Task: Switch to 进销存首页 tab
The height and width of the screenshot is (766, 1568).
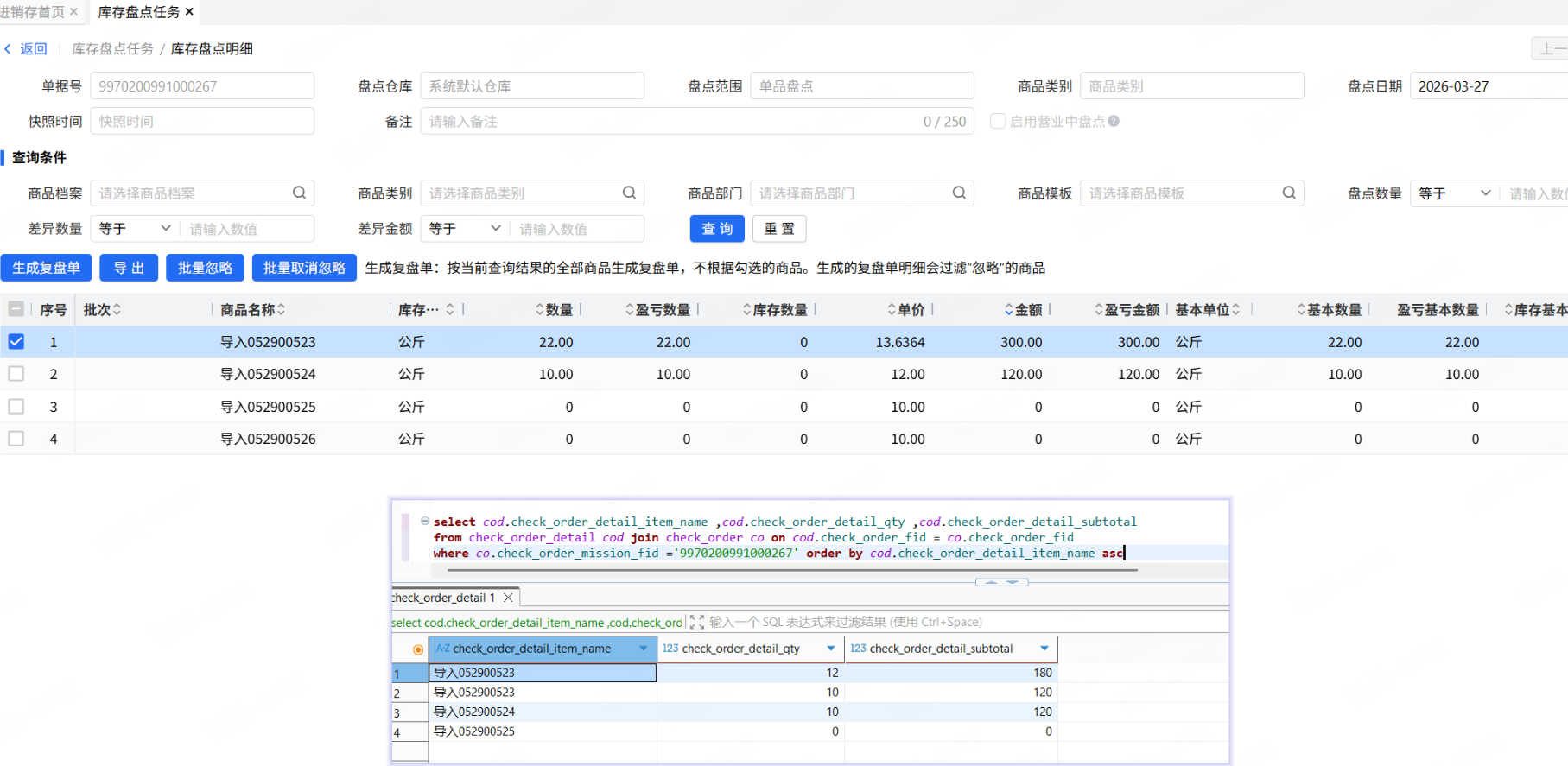Action: 33,11
